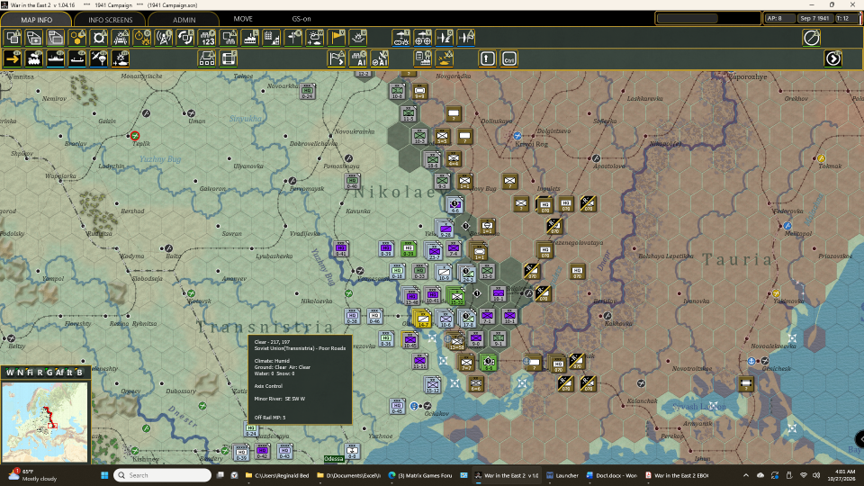Open the Matrix Games Forum browser taskbar item

click(x=421, y=475)
